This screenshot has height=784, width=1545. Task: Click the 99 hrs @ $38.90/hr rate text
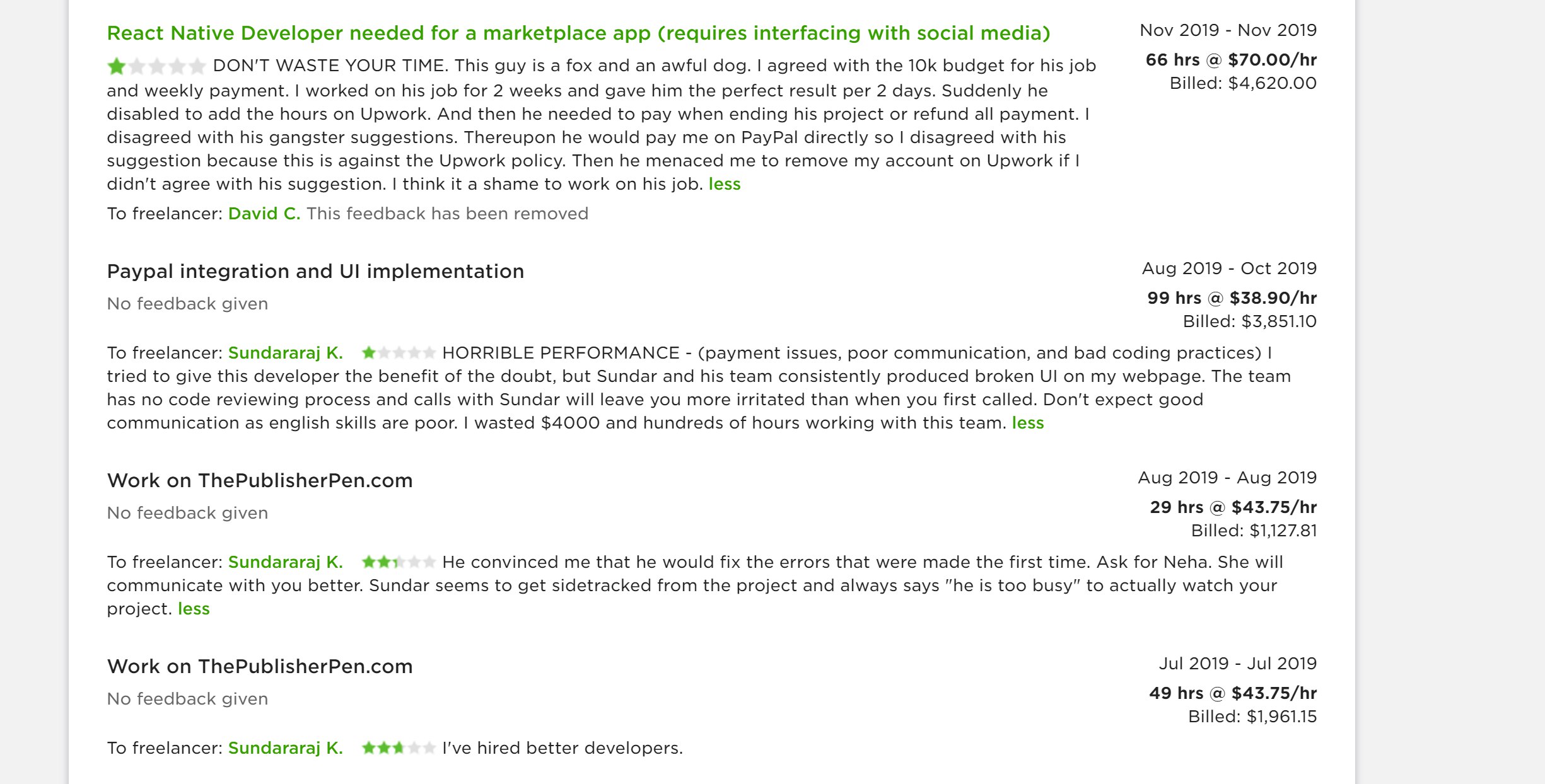tap(1232, 298)
